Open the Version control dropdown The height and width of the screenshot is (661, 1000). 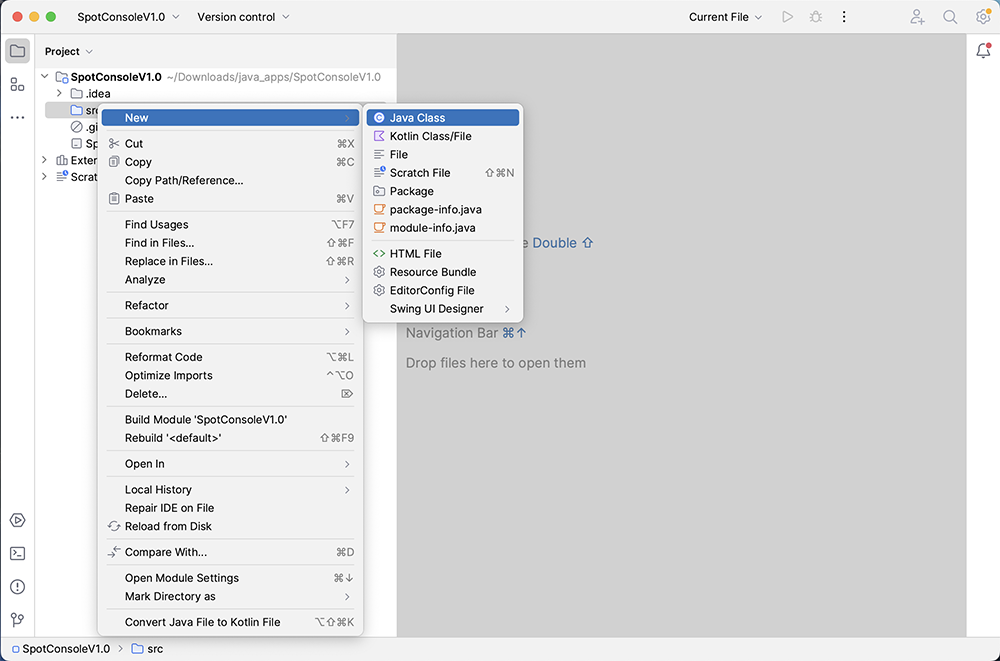coord(243,17)
